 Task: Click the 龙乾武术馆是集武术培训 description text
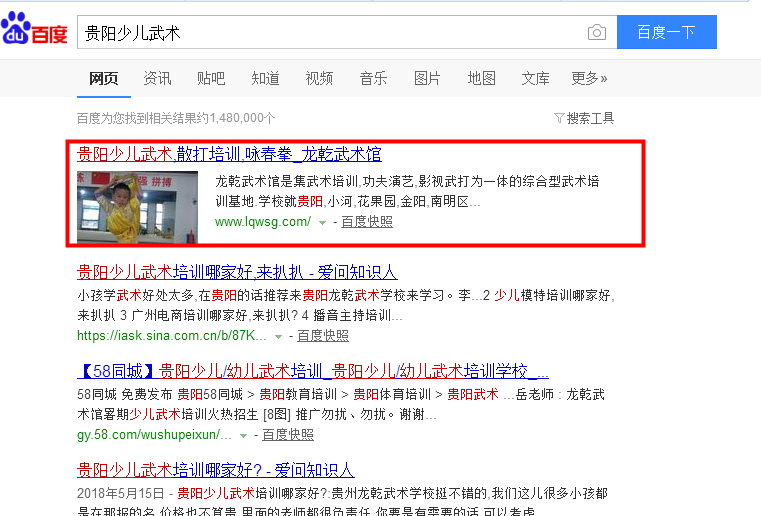(x=407, y=192)
